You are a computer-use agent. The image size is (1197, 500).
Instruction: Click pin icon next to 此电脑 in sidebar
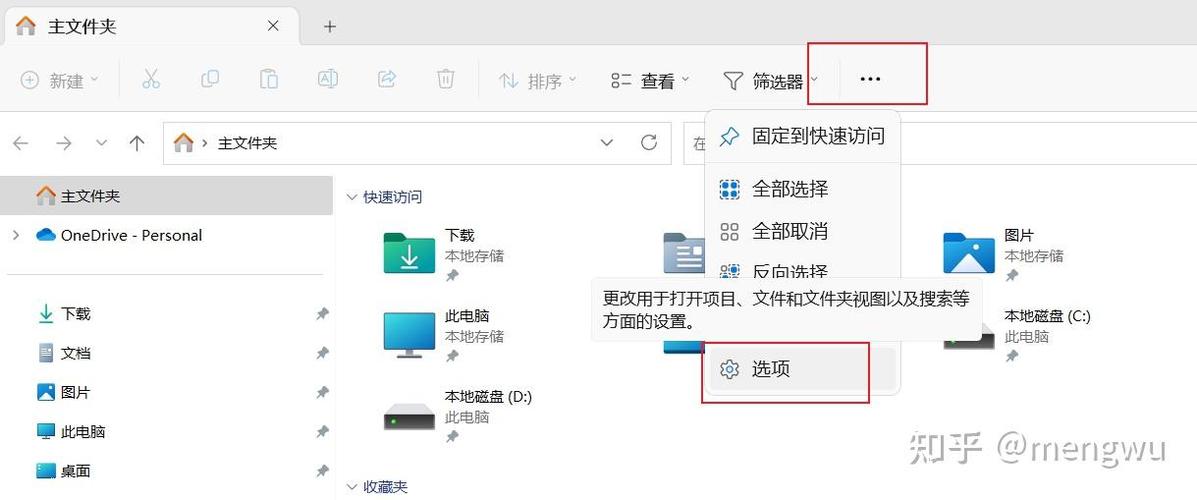click(x=322, y=432)
